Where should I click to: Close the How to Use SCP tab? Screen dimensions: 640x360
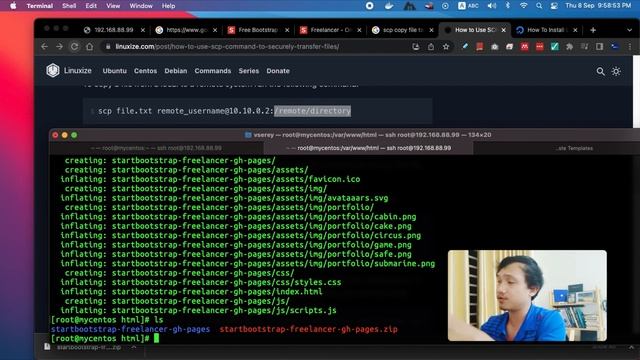(503, 30)
